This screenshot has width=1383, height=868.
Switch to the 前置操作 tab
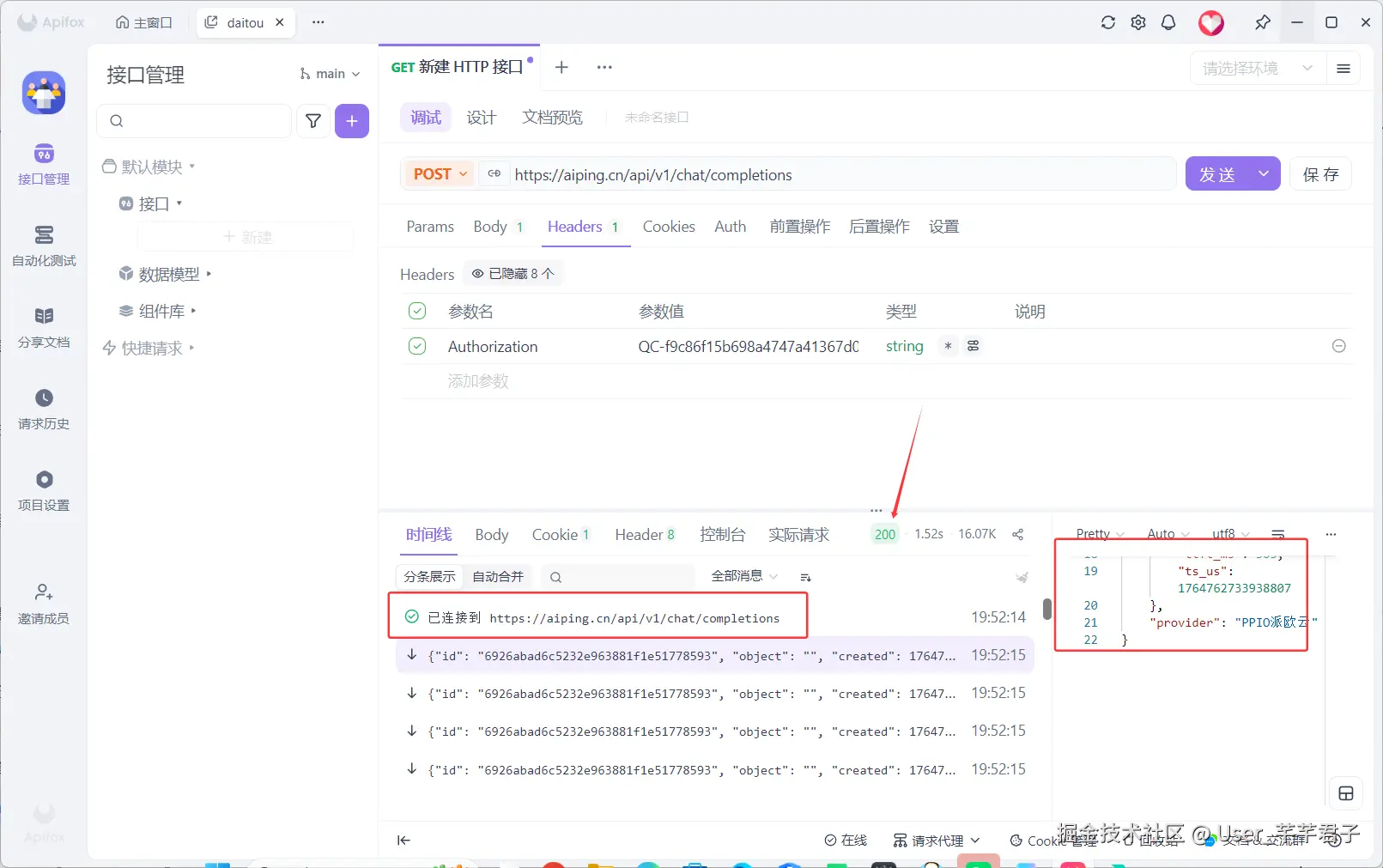[x=800, y=227]
